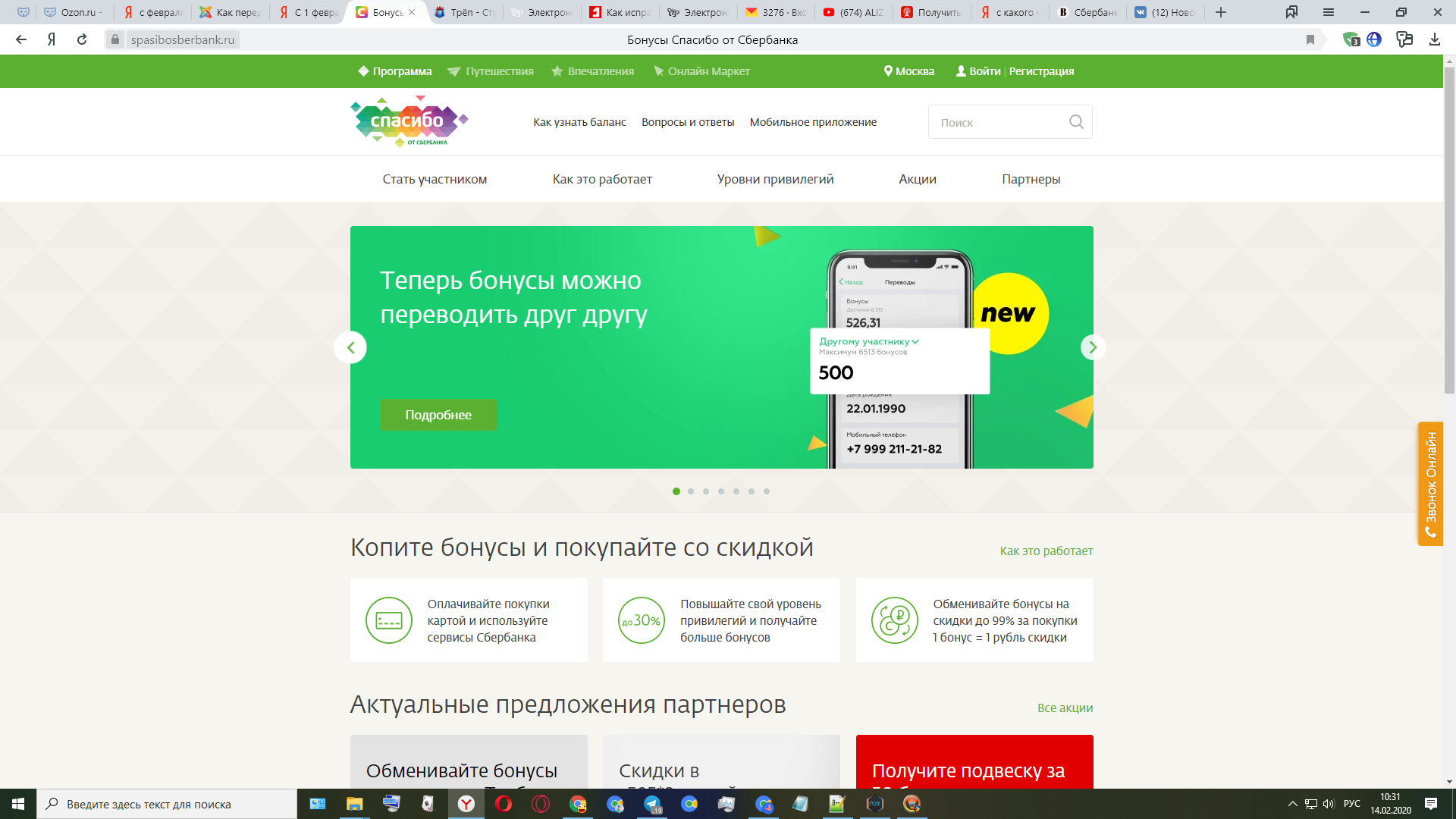This screenshot has height=819, width=1456.
Task: Click the Windows taskbar search box
Action: pos(167,804)
